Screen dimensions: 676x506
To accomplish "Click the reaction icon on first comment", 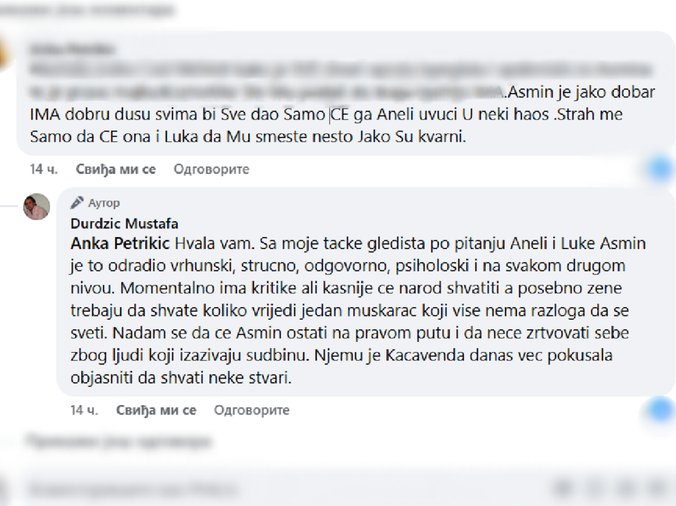I will [658, 169].
